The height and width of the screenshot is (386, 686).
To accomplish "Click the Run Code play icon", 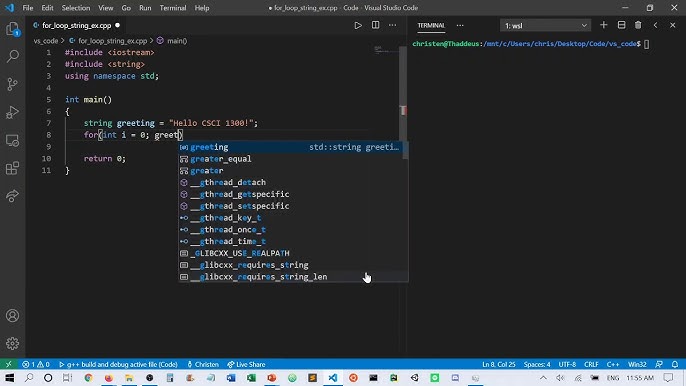I will (x=358, y=25).
